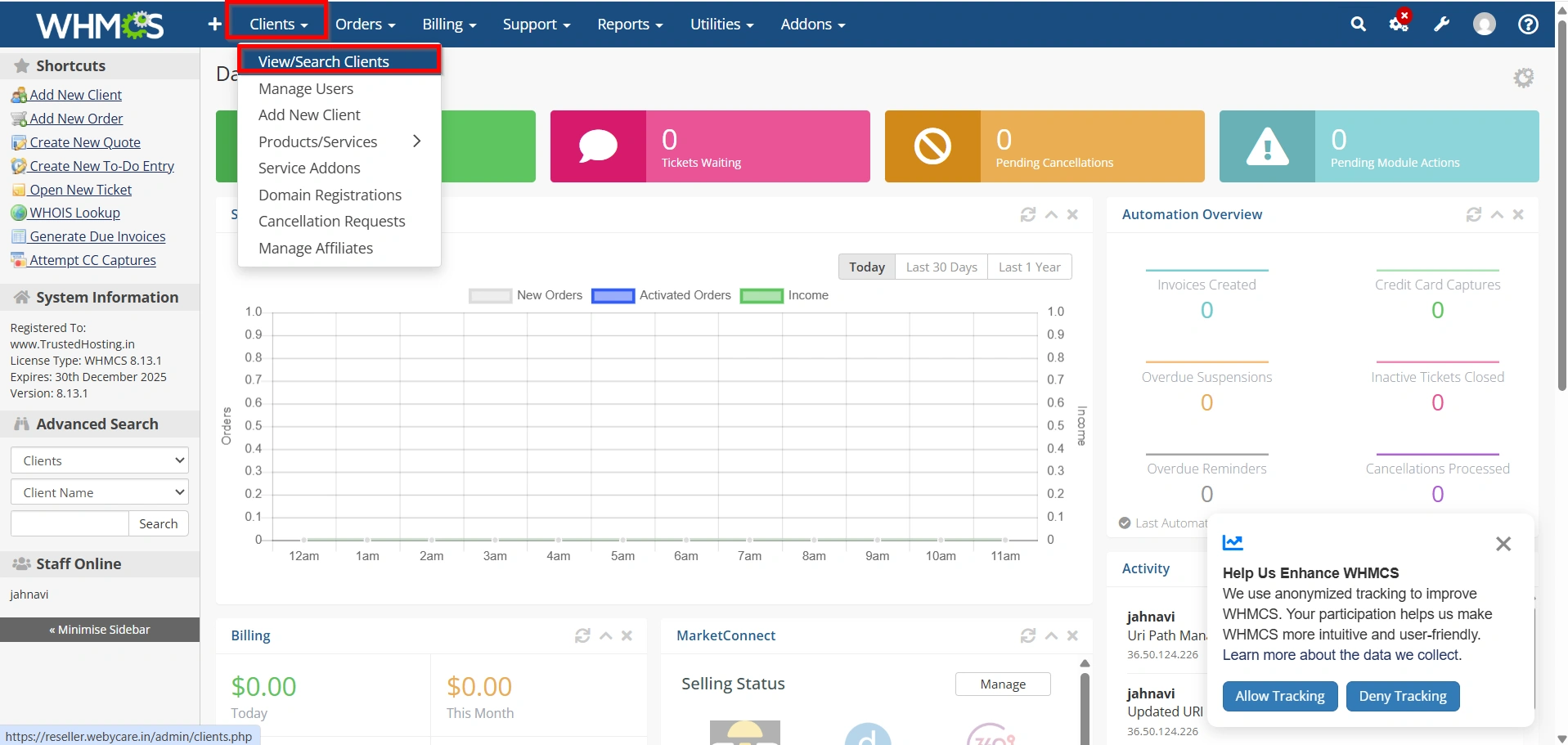The image size is (1568, 745).
Task: Toggle Activated Orders legend series
Action: point(661,295)
